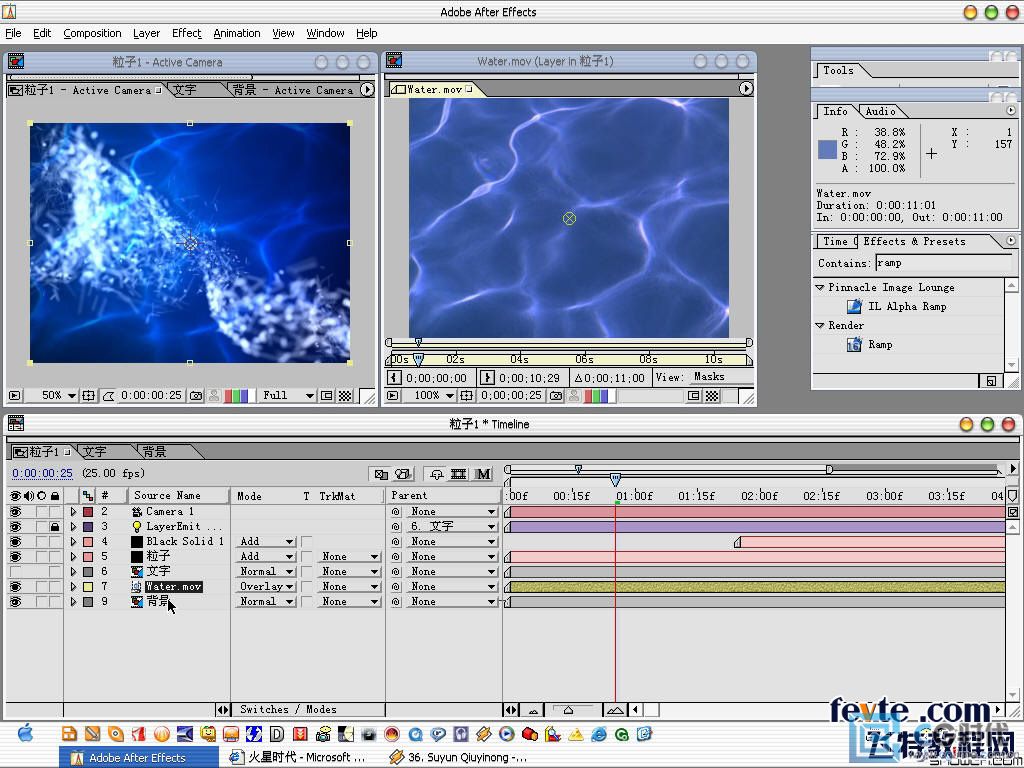This screenshot has width=1024, height=768.
Task: Unlock the LayerEmit layer
Action: 55,526
